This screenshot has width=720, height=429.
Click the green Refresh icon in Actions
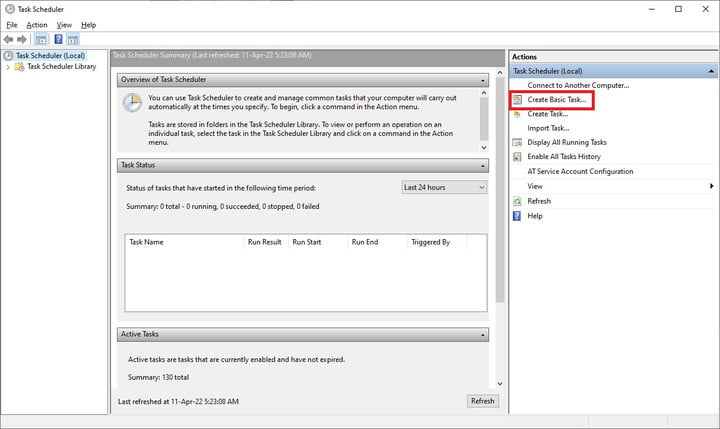pos(518,201)
